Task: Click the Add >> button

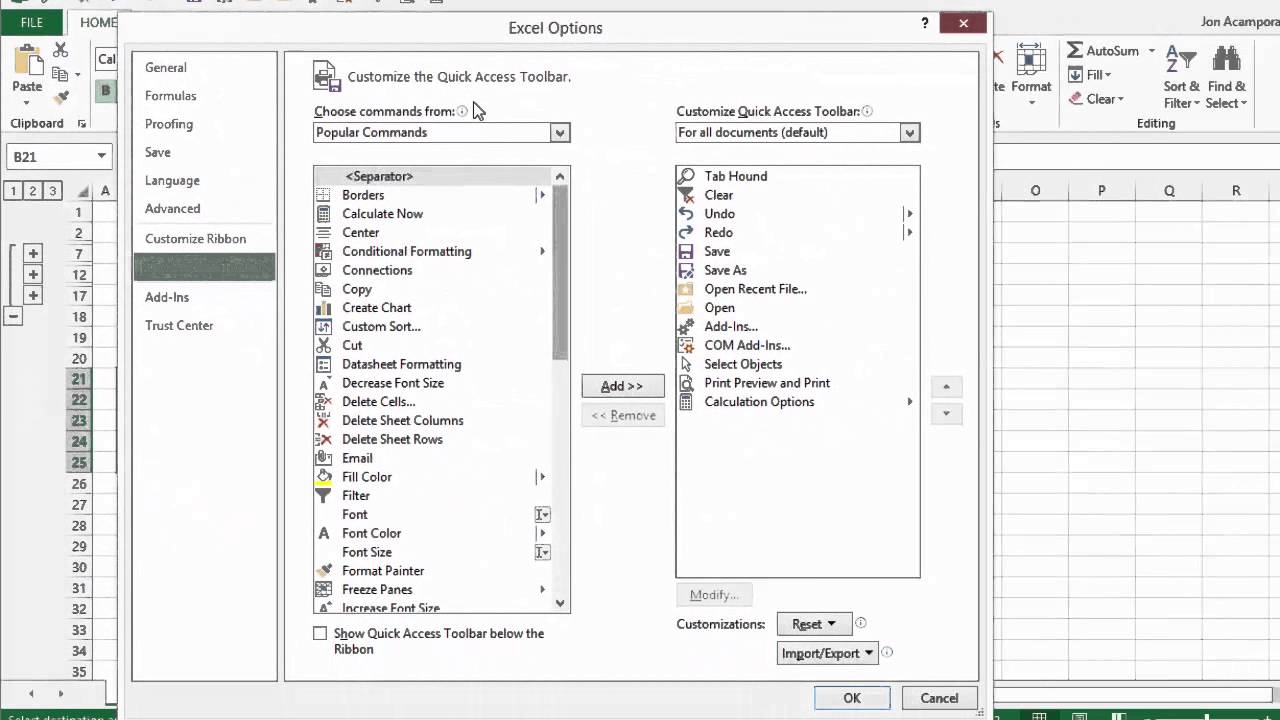Action: coord(622,386)
